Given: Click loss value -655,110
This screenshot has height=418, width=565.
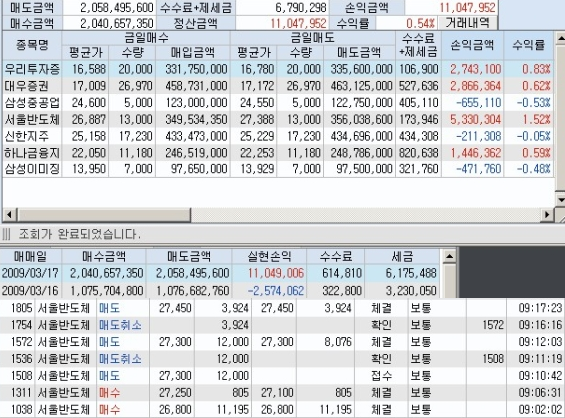Looking at the screenshot, I should pyautogui.click(x=478, y=103).
